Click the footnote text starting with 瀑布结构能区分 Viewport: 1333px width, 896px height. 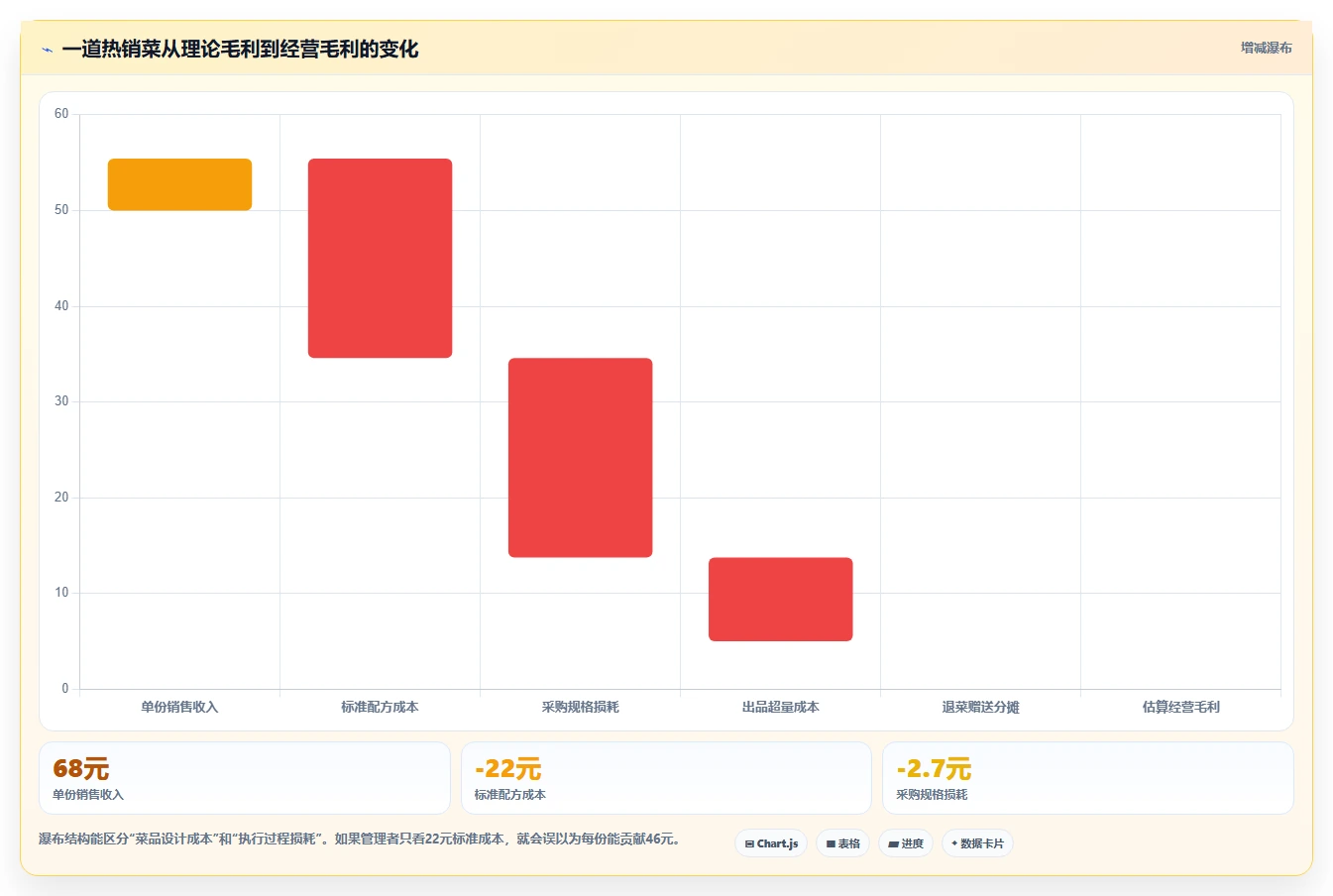pos(361,839)
